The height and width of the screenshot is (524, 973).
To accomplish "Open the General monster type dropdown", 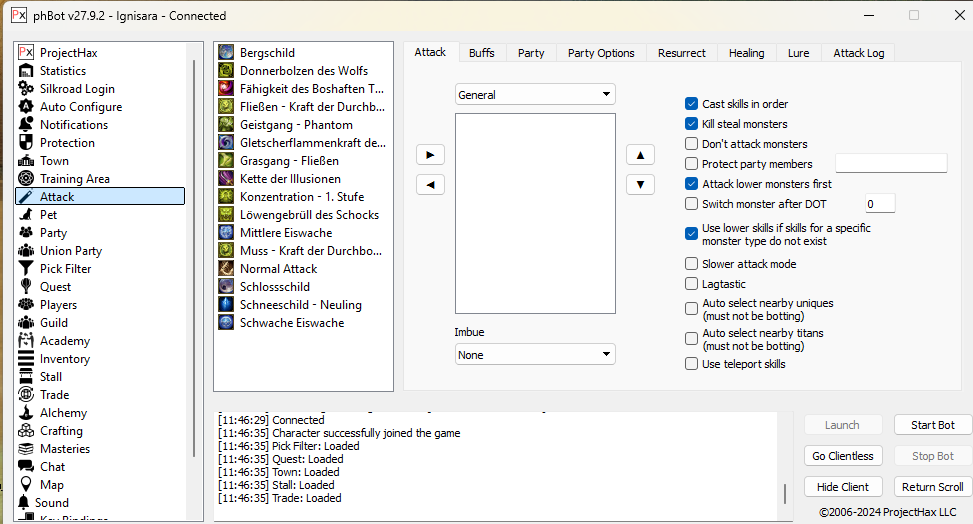I will coord(535,95).
